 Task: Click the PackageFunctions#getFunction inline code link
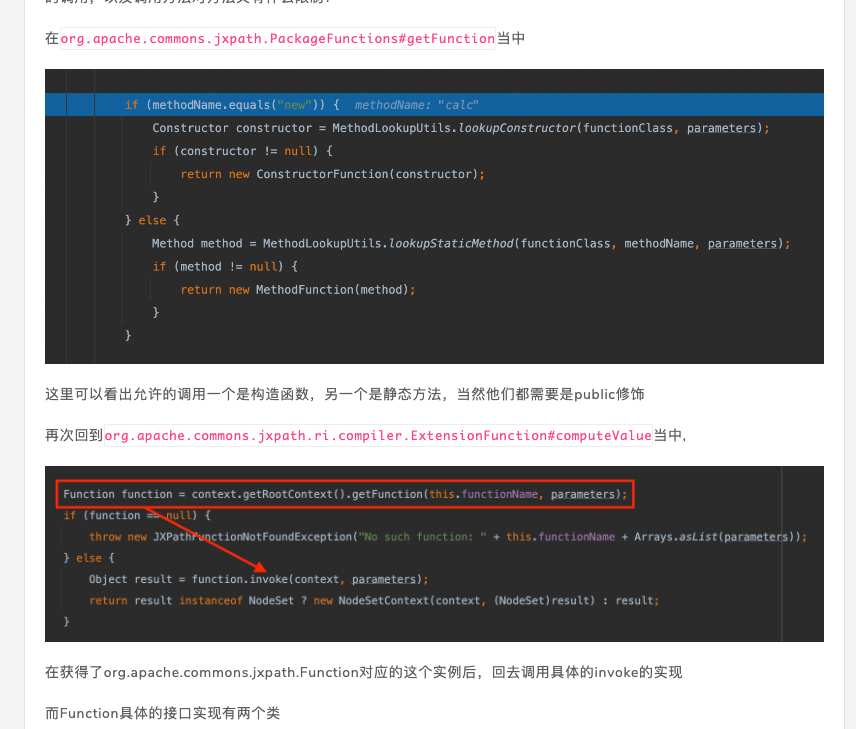tap(277, 38)
